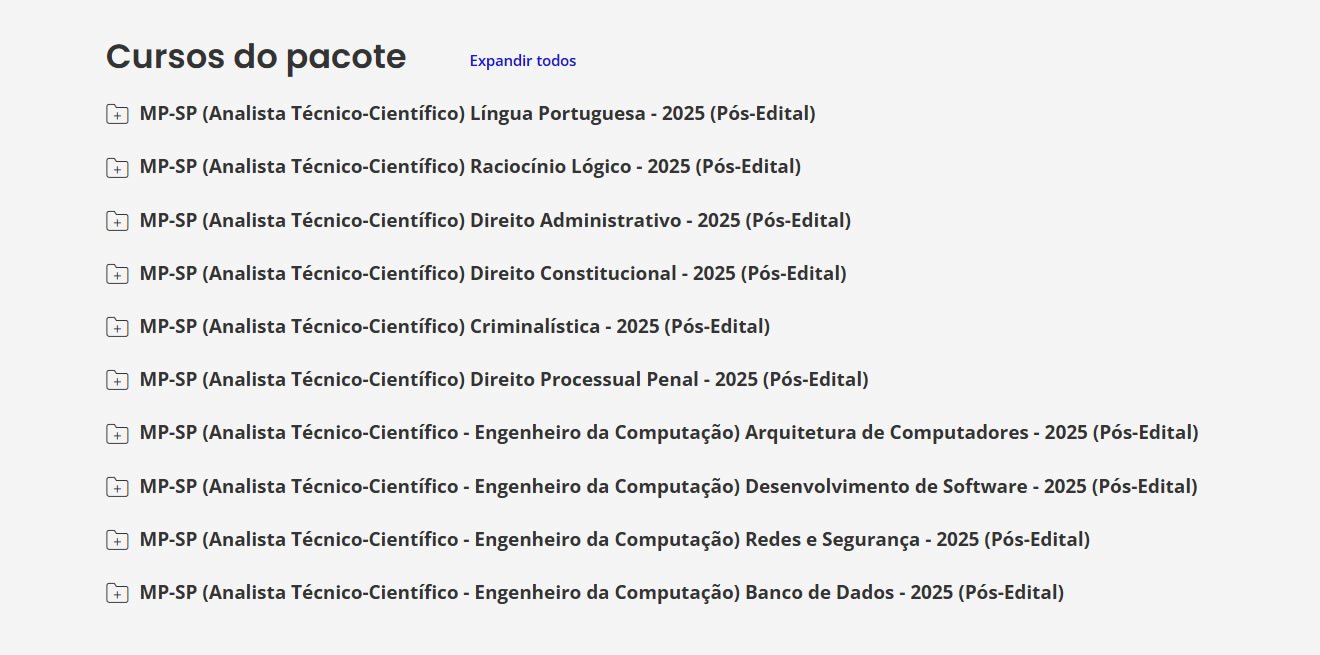Click folder icon for Direito Processual Penal

click(117, 380)
